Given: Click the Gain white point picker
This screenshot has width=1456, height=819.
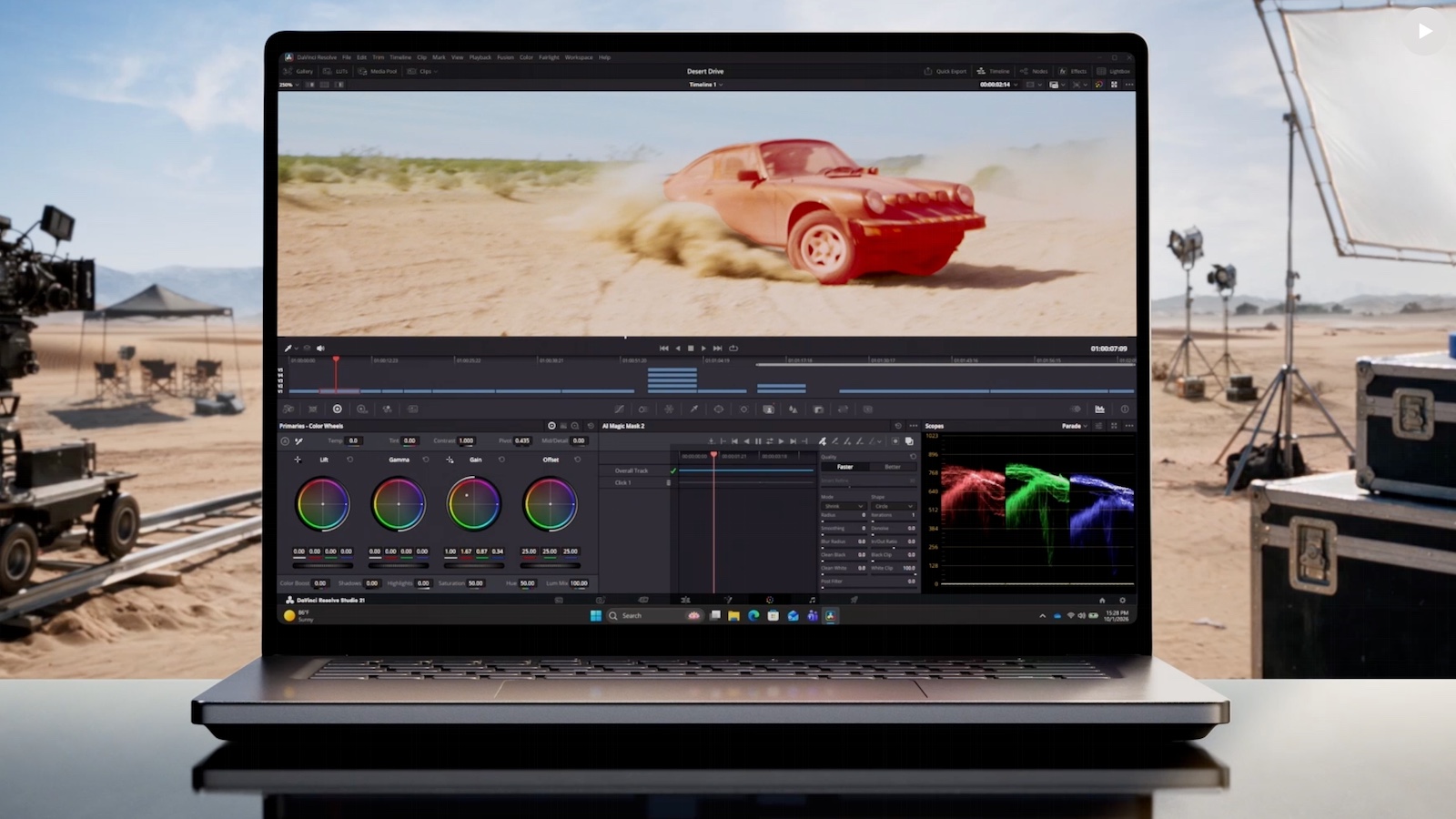Looking at the screenshot, I should click(x=450, y=460).
